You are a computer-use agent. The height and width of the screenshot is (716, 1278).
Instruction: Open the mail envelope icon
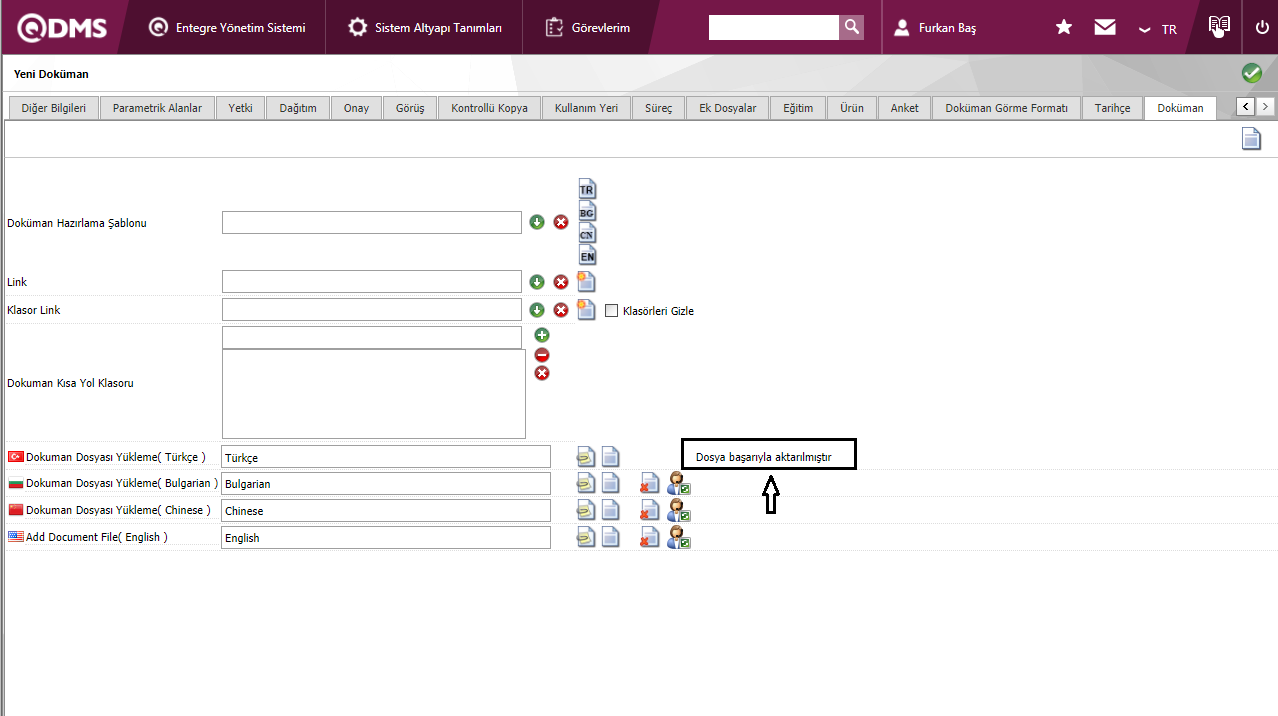coord(1105,27)
